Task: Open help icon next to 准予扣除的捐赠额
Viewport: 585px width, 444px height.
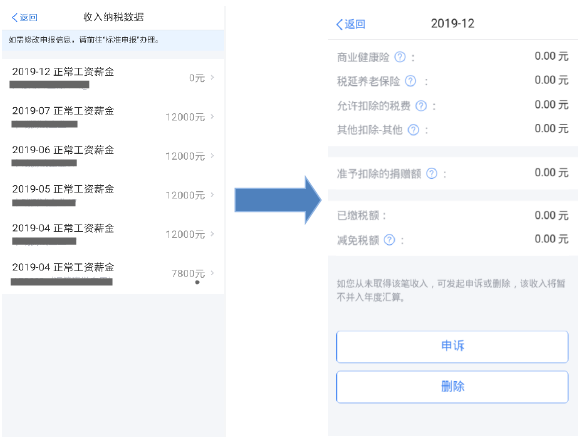Action: pyautogui.click(x=431, y=173)
